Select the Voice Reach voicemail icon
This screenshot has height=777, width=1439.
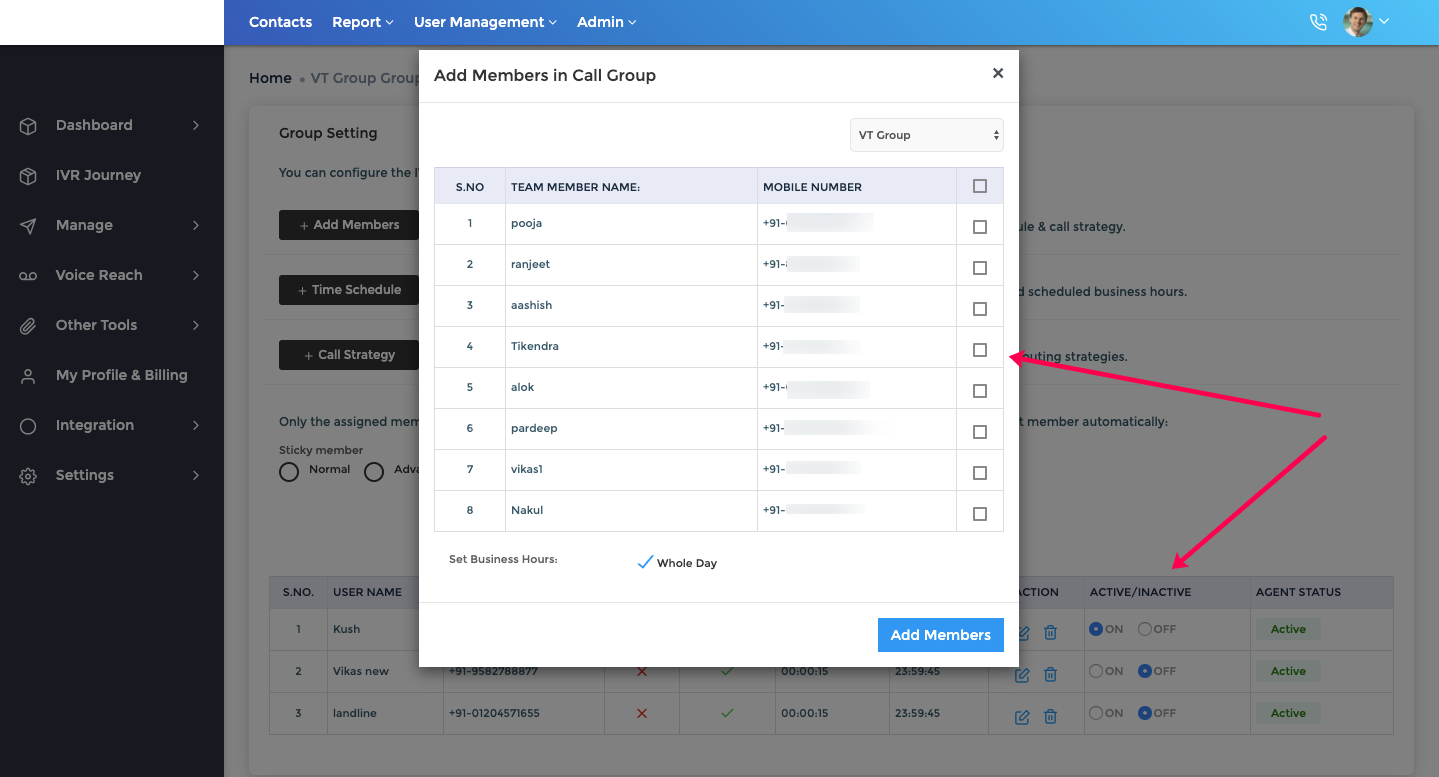tap(27, 275)
